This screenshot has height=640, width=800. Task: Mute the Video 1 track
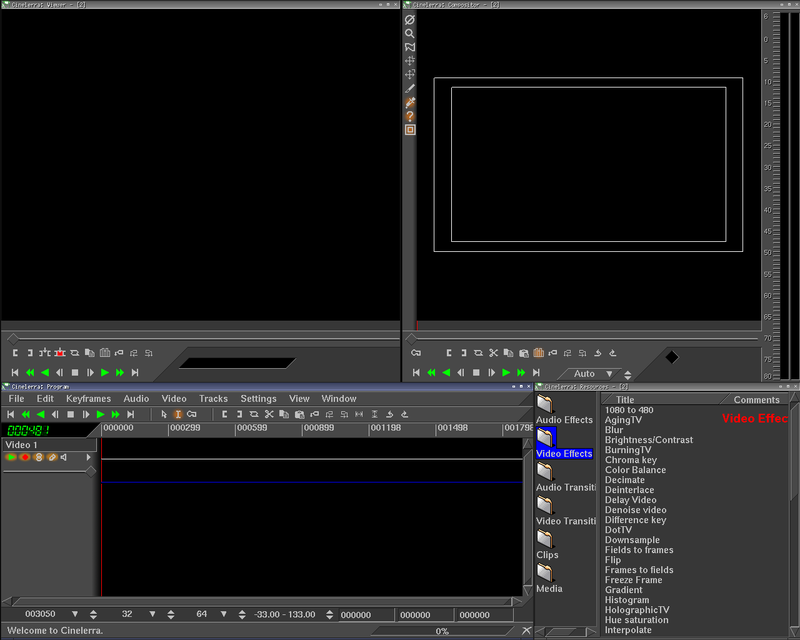(x=64, y=457)
